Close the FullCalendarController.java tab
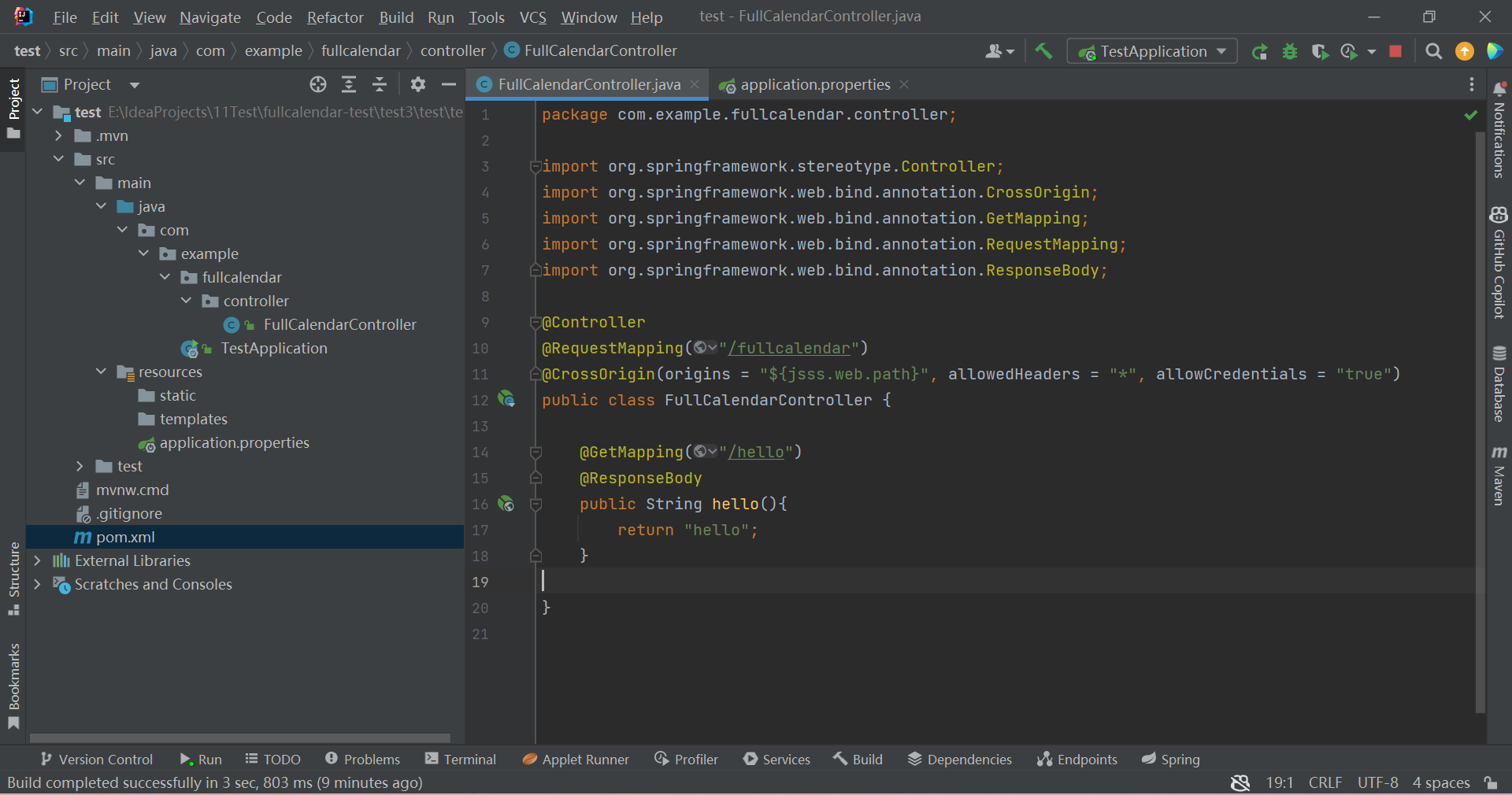 (x=695, y=84)
